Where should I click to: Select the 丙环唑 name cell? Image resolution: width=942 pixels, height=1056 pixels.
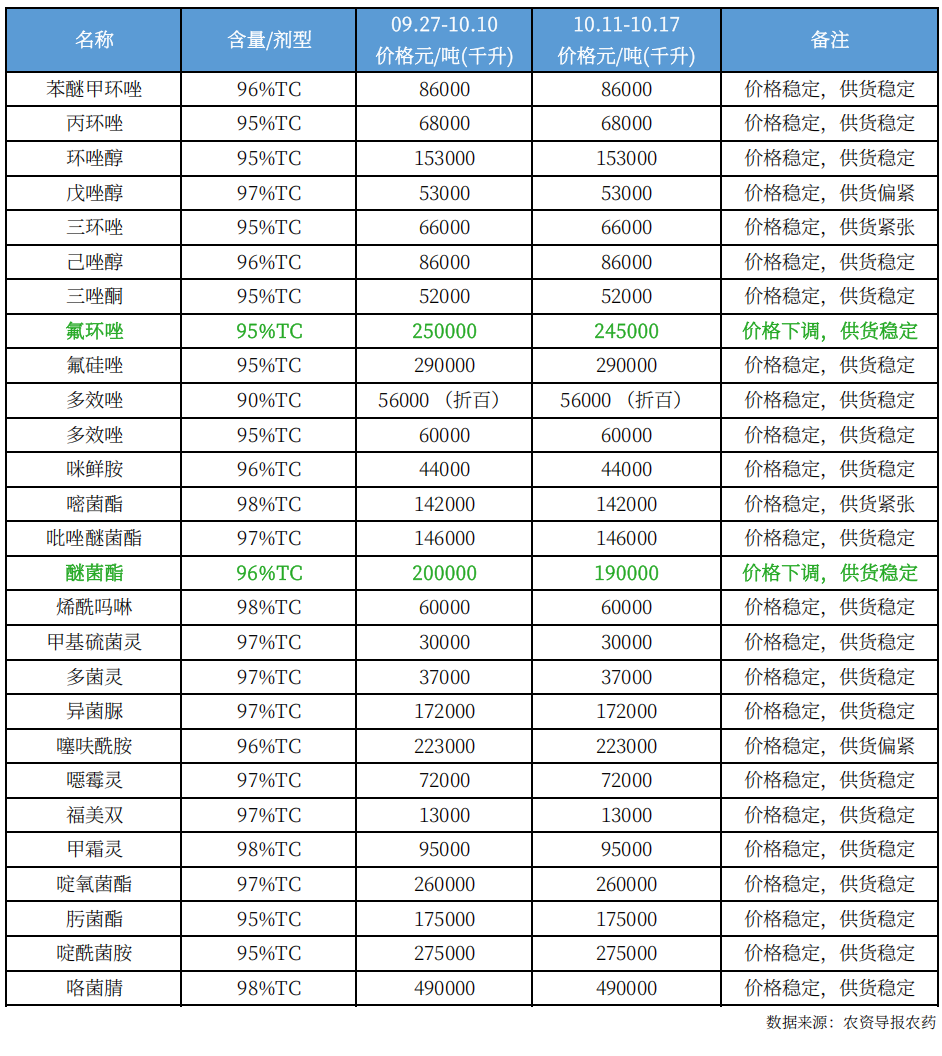click(94, 123)
